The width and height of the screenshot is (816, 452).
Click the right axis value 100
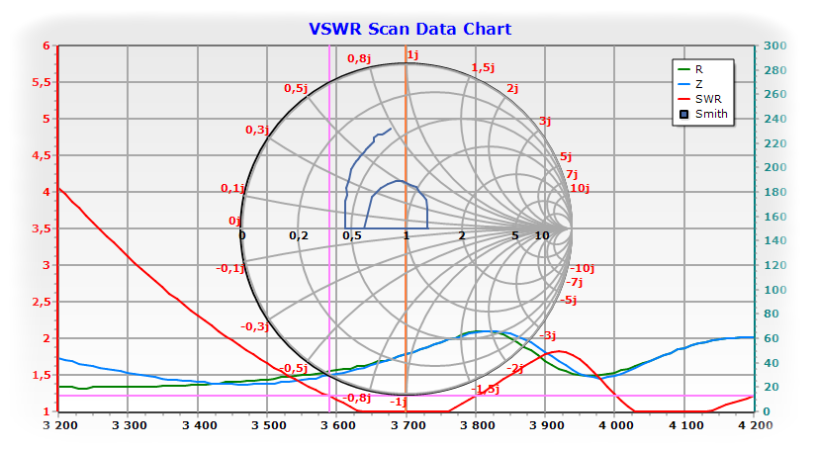775,290
